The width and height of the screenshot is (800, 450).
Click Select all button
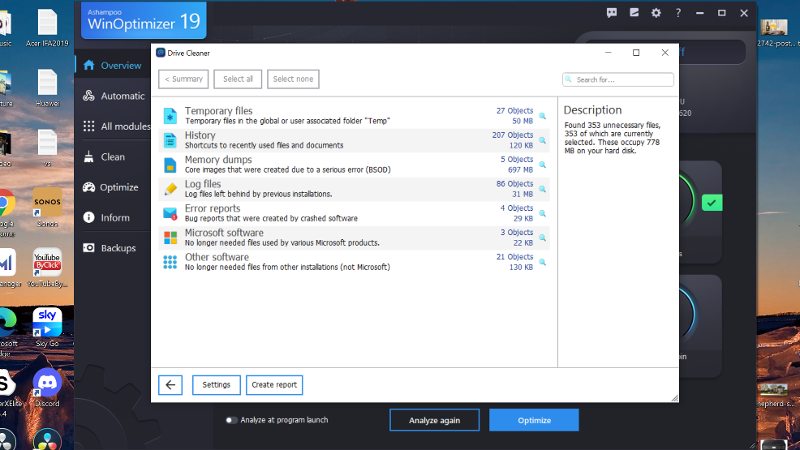coord(238,79)
